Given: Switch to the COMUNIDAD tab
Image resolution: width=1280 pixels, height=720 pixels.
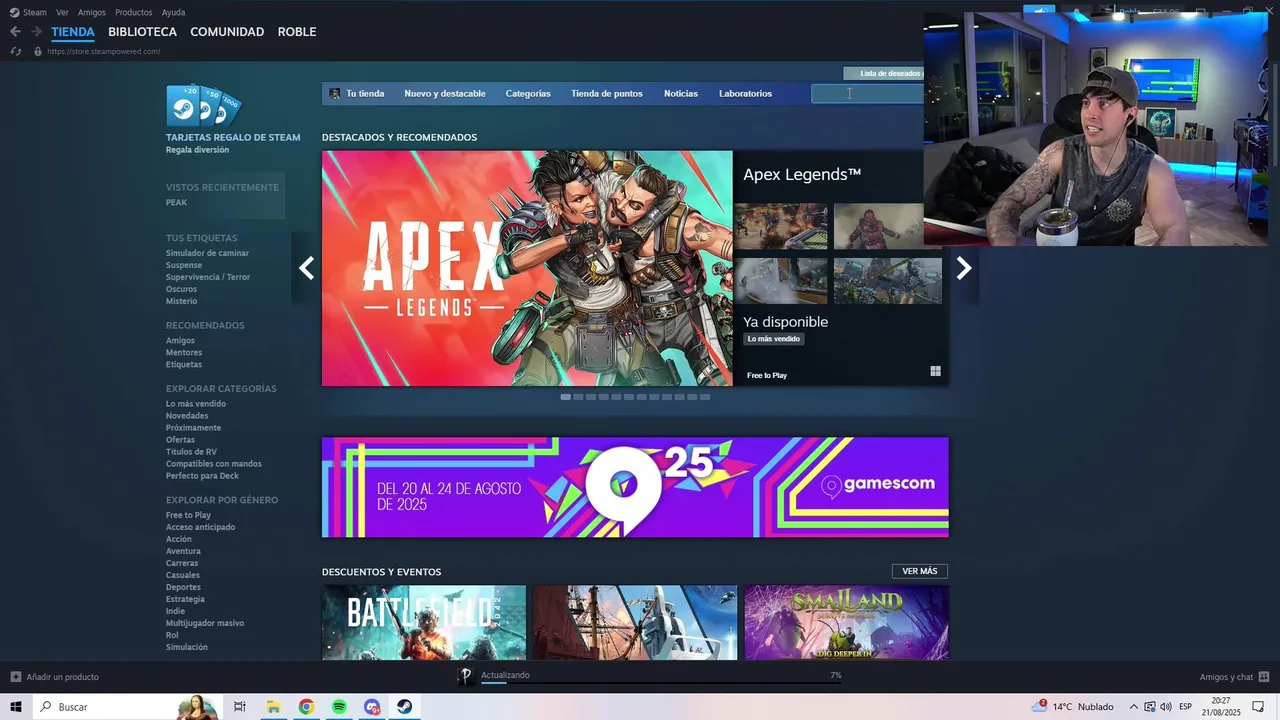Looking at the screenshot, I should 227,32.
